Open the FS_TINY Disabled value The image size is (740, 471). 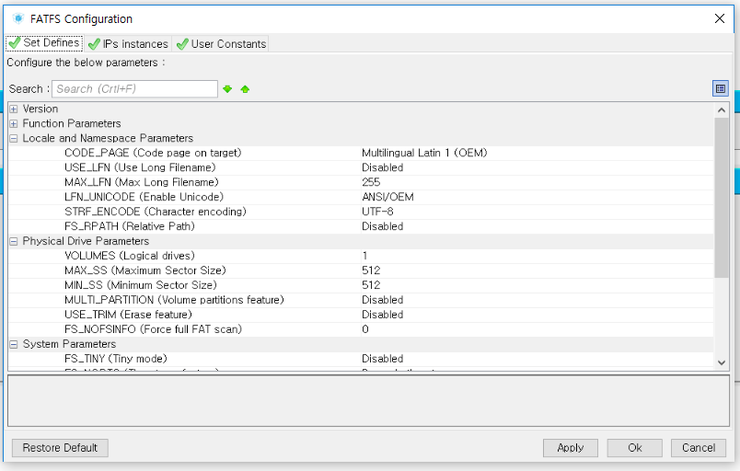(x=382, y=359)
